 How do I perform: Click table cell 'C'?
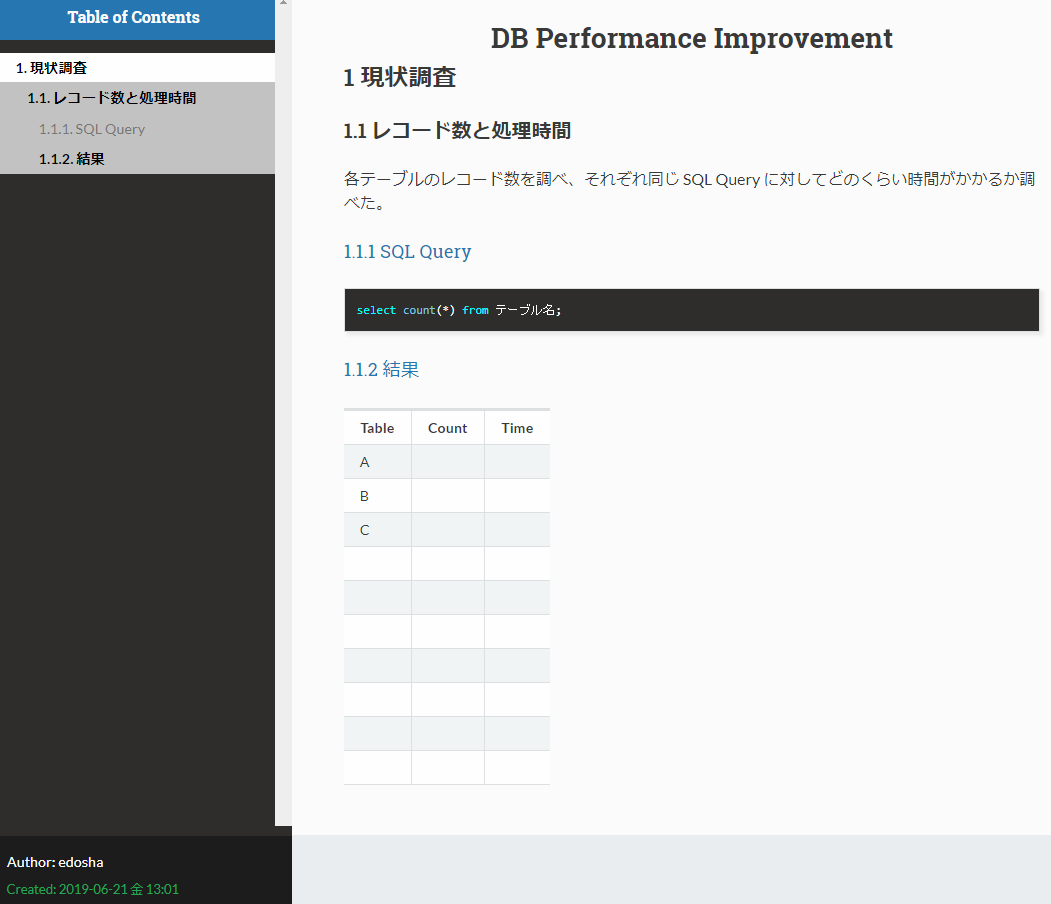(x=377, y=530)
